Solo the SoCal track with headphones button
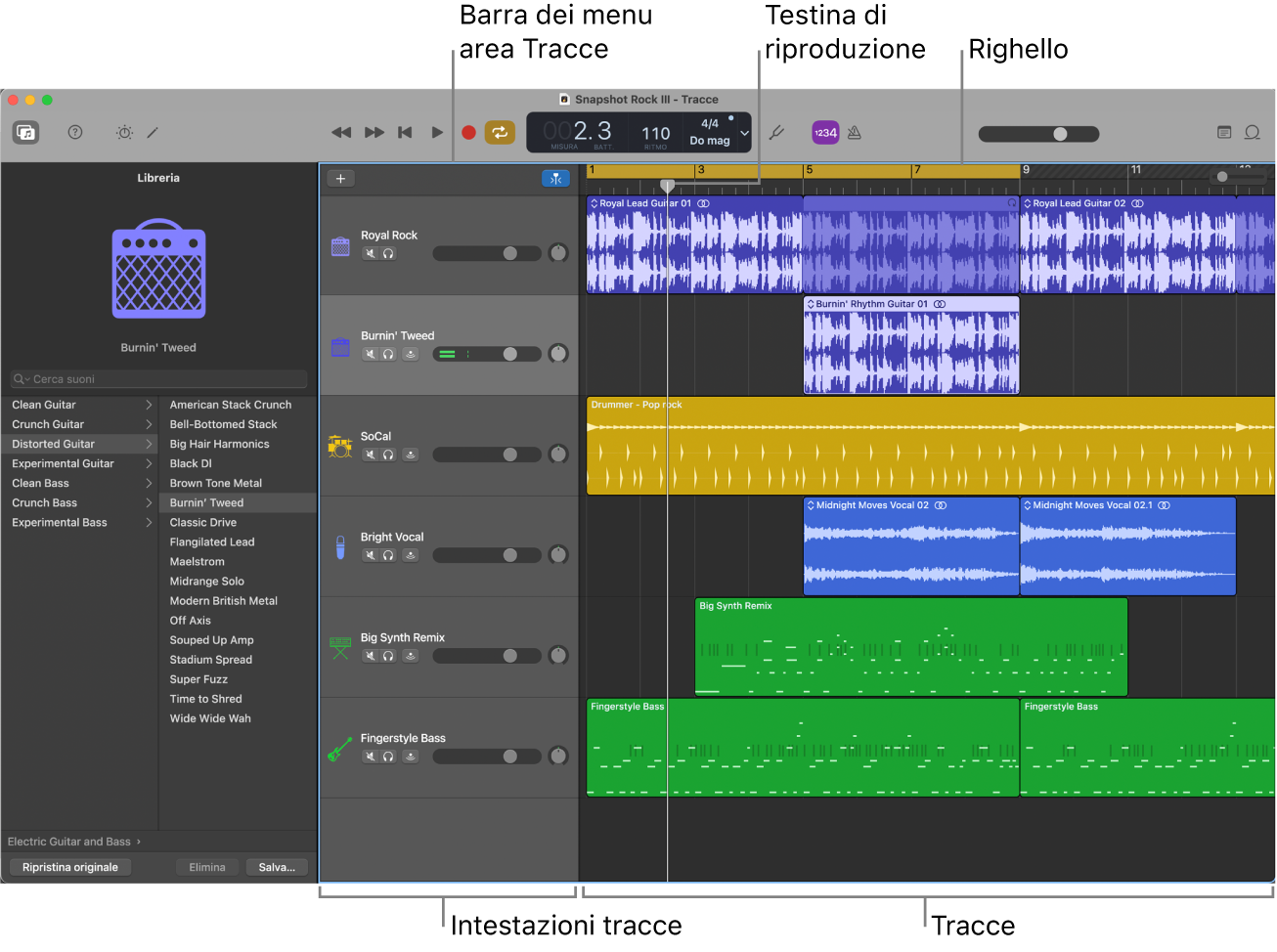 click(x=388, y=454)
